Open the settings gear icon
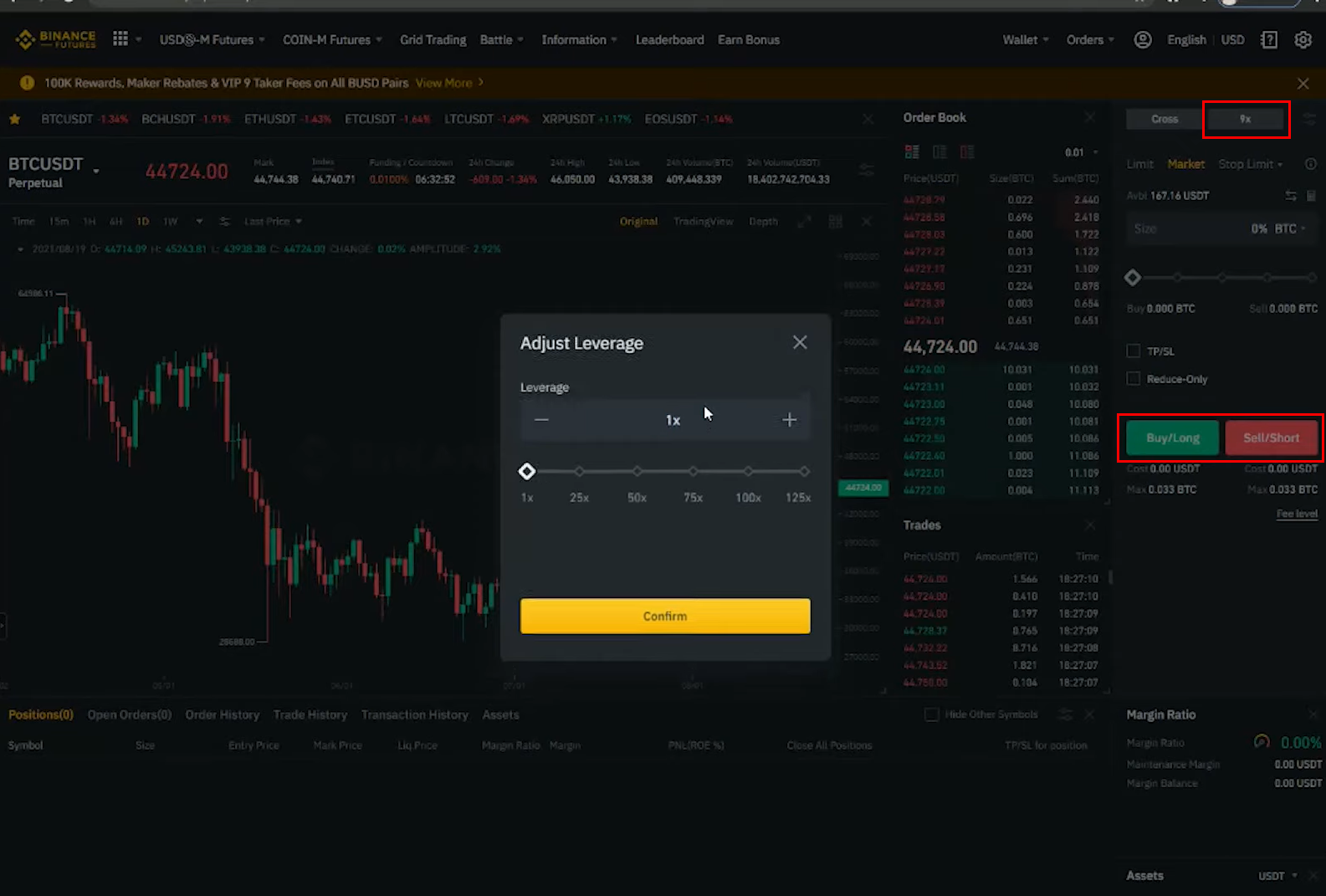 coord(1303,39)
